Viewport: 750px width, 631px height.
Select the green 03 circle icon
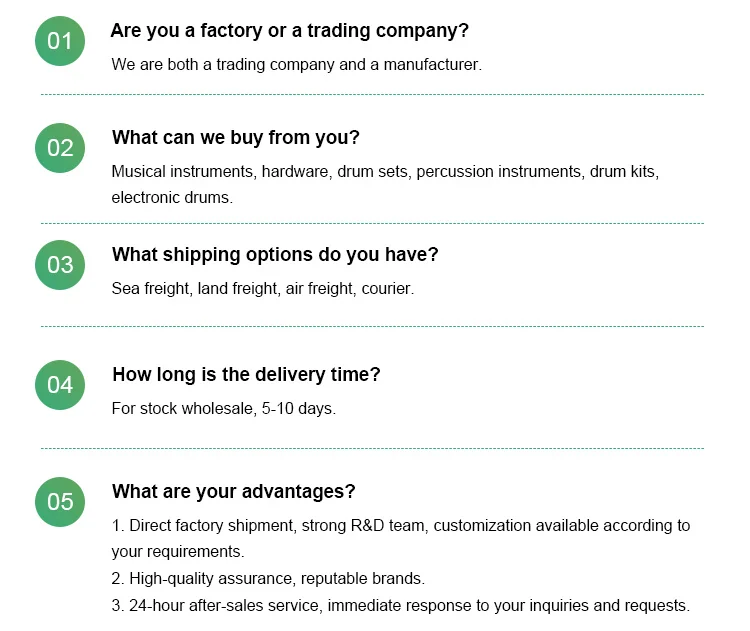tap(60, 265)
